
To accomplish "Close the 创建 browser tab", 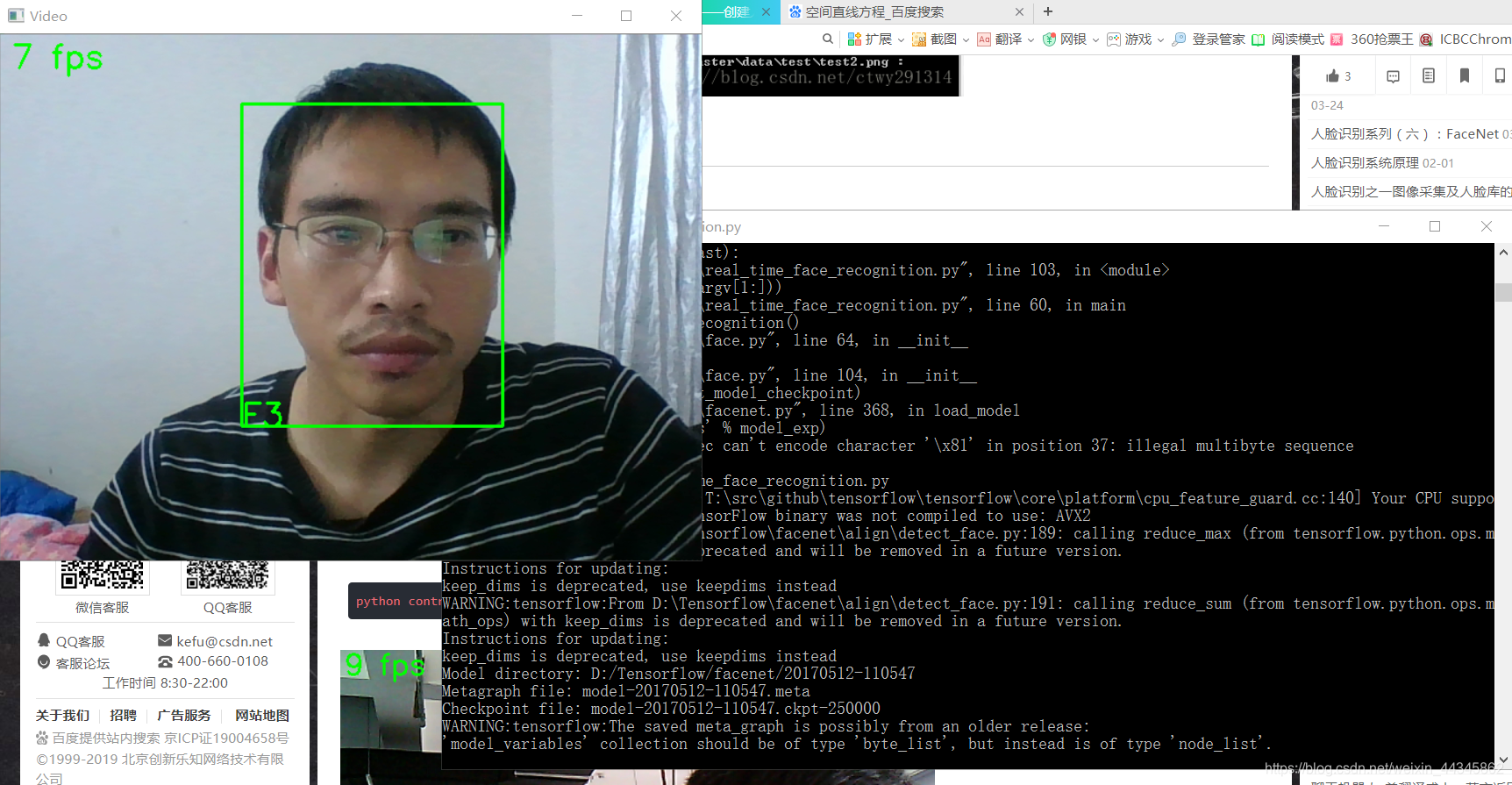I will (766, 12).
